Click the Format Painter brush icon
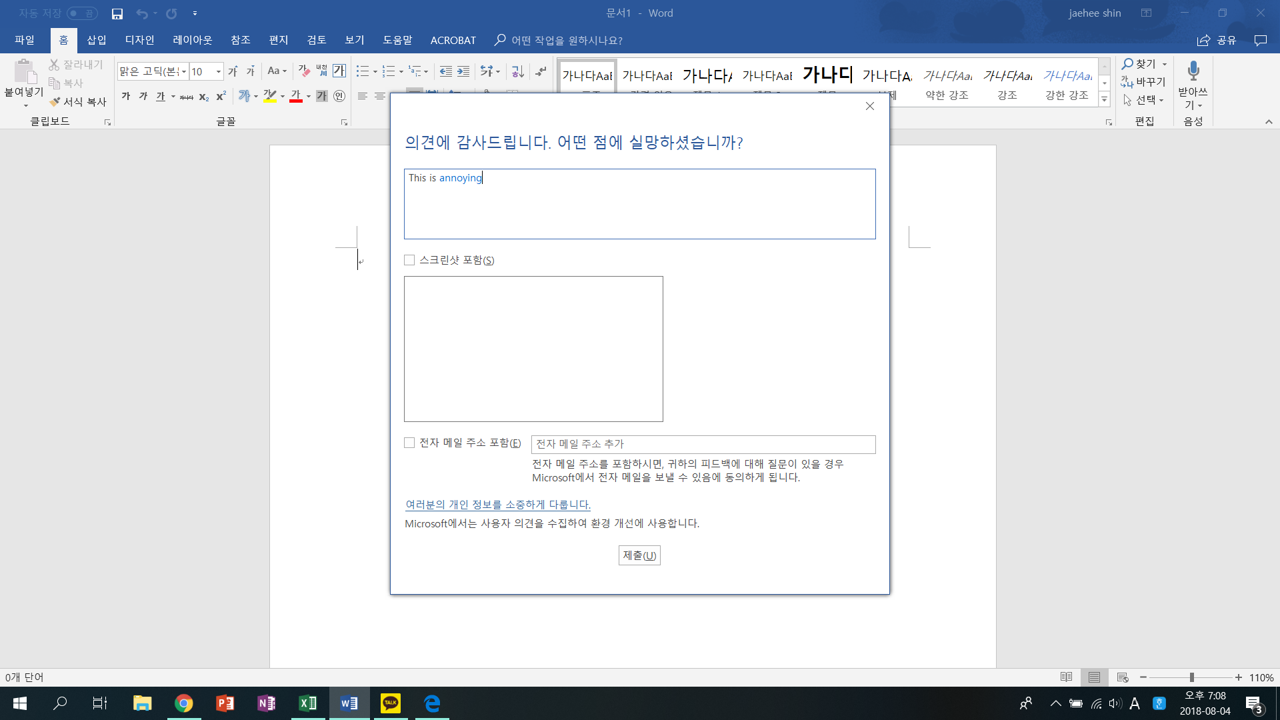The width and height of the screenshot is (1280, 720). (55, 102)
